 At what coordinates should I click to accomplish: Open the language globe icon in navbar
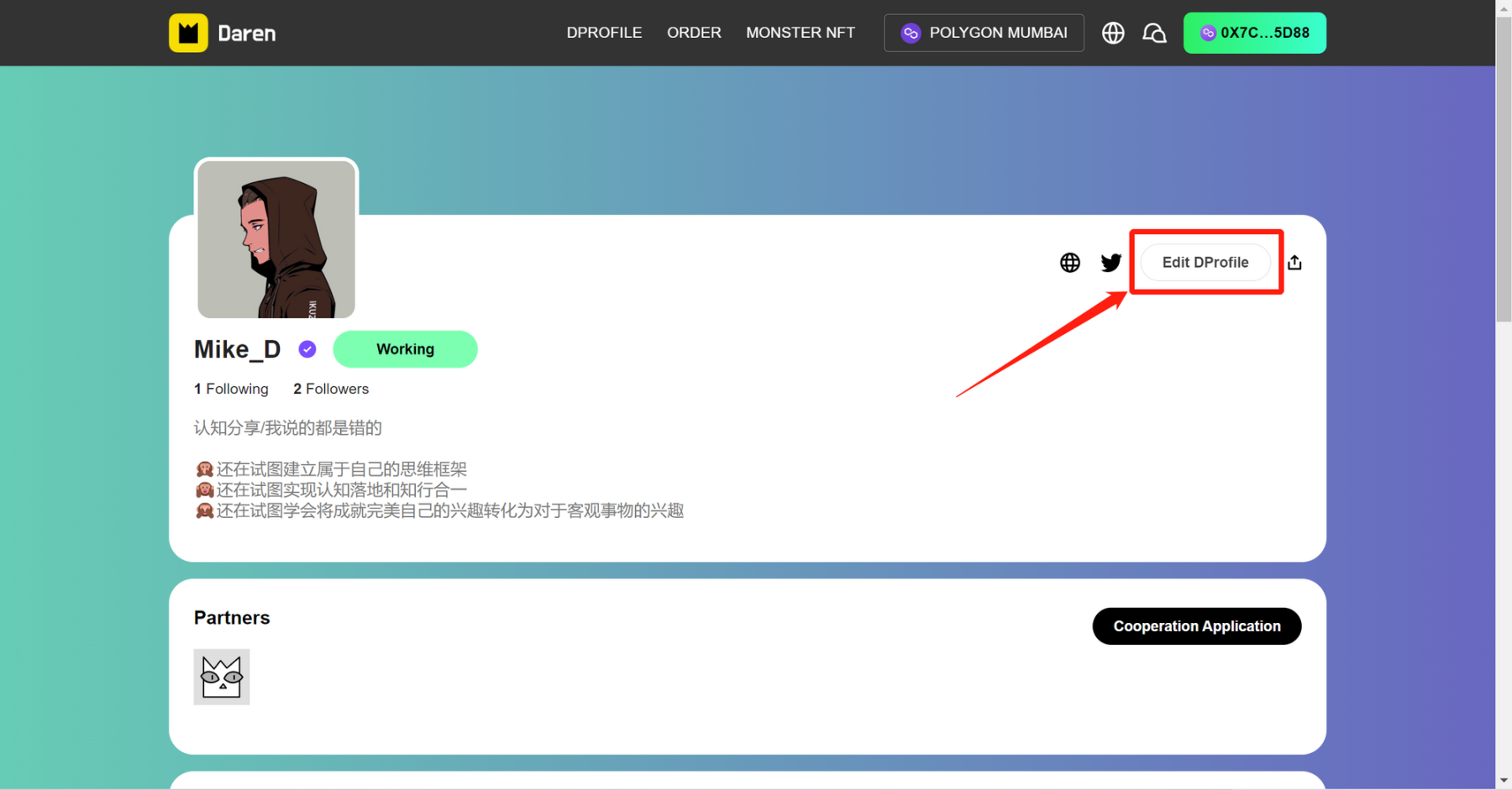point(1113,33)
